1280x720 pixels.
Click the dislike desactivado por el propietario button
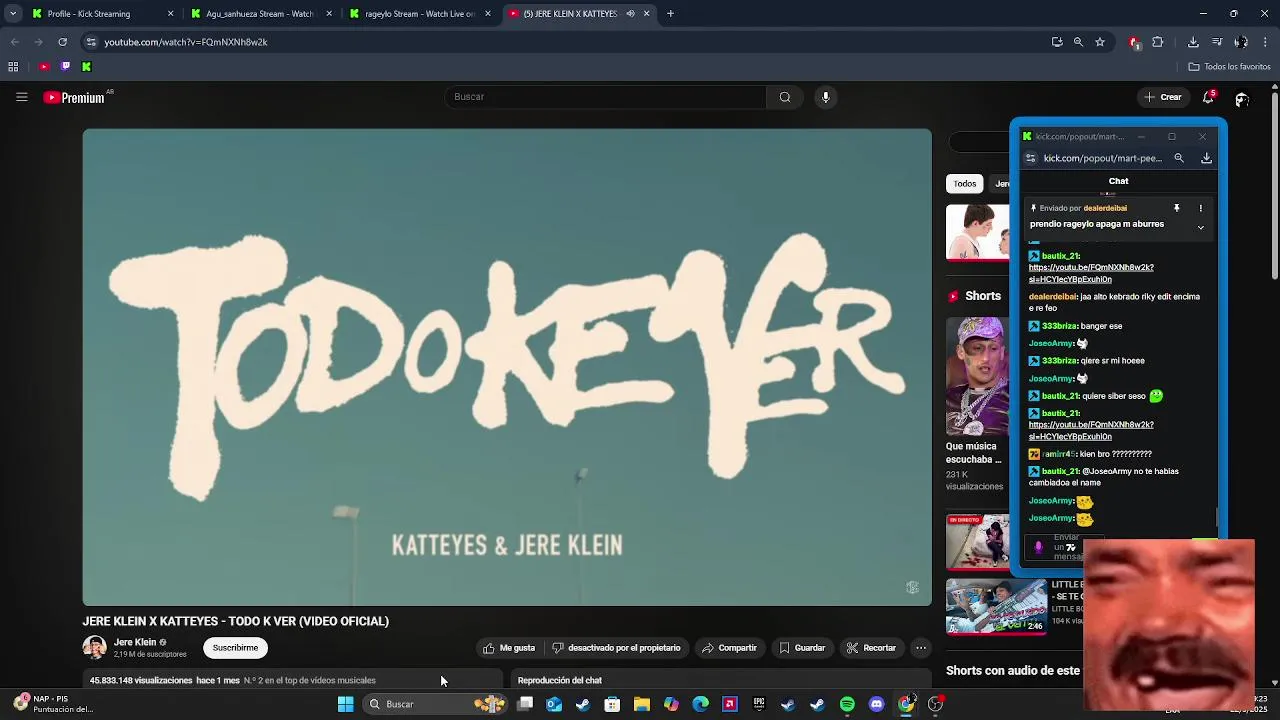click(x=616, y=648)
